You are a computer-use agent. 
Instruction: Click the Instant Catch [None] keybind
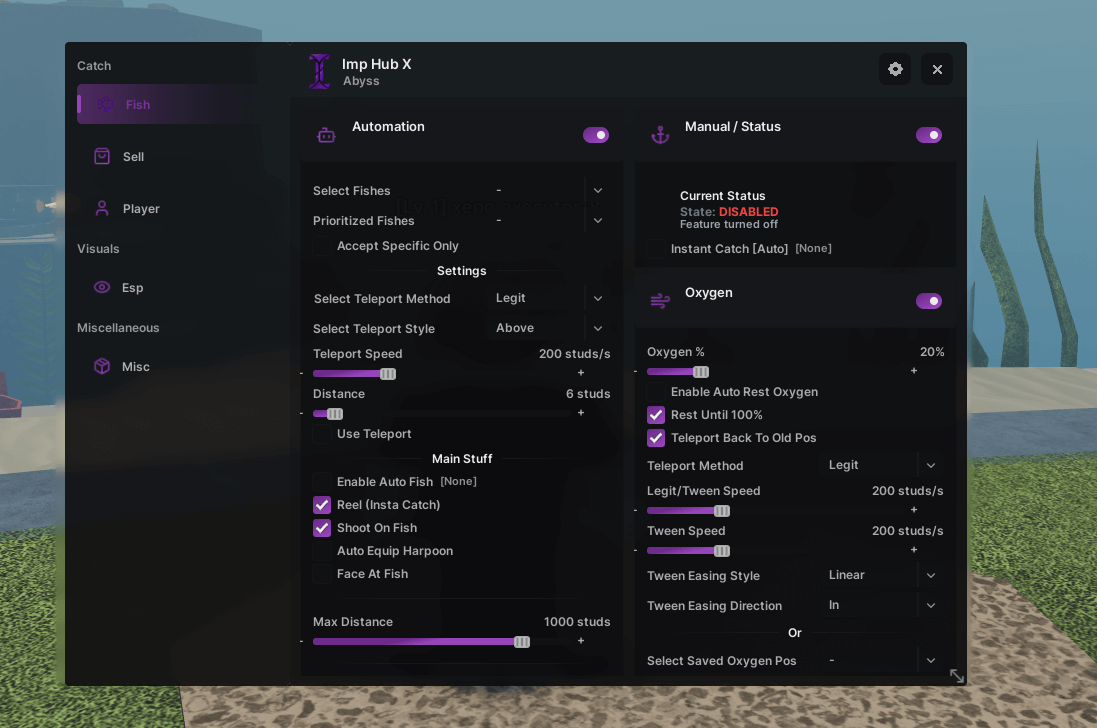point(813,249)
